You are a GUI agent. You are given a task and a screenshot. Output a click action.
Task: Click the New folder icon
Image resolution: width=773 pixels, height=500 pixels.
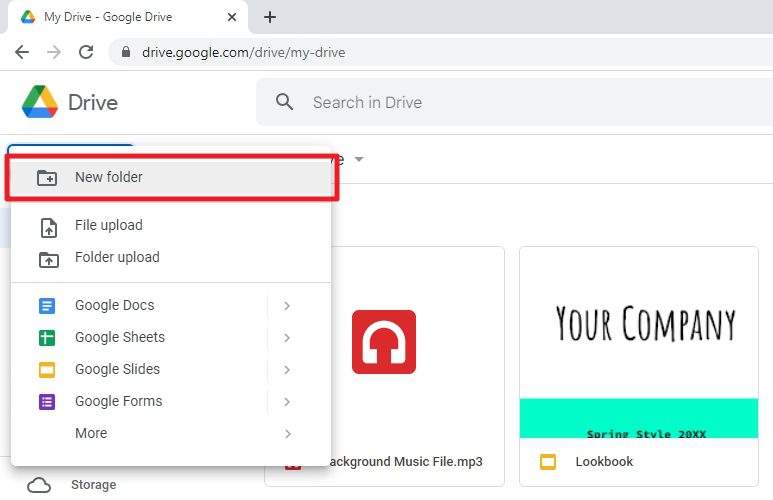click(x=47, y=178)
